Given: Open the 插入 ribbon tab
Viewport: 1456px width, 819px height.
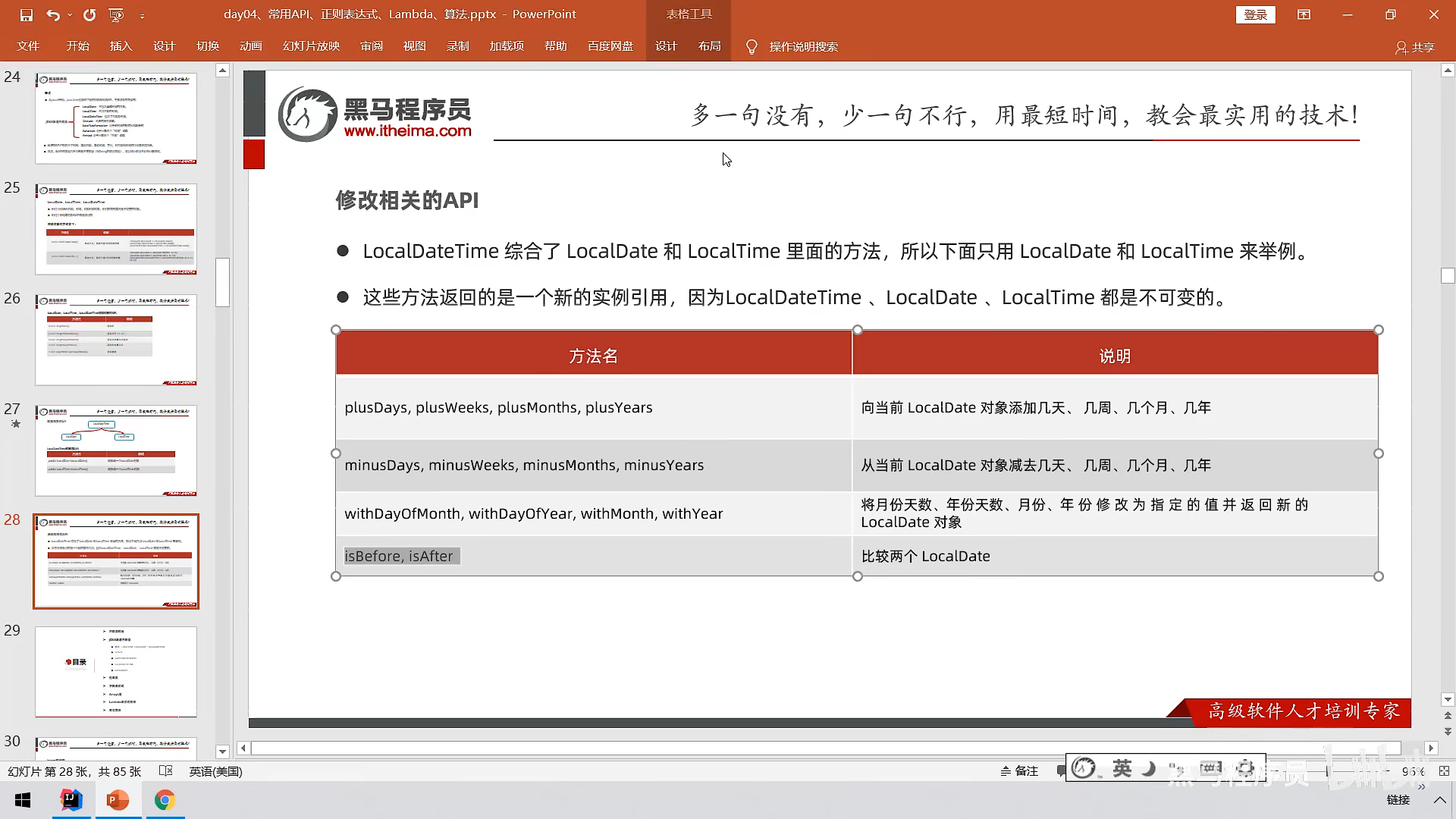Looking at the screenshot, I should point(121,46).
